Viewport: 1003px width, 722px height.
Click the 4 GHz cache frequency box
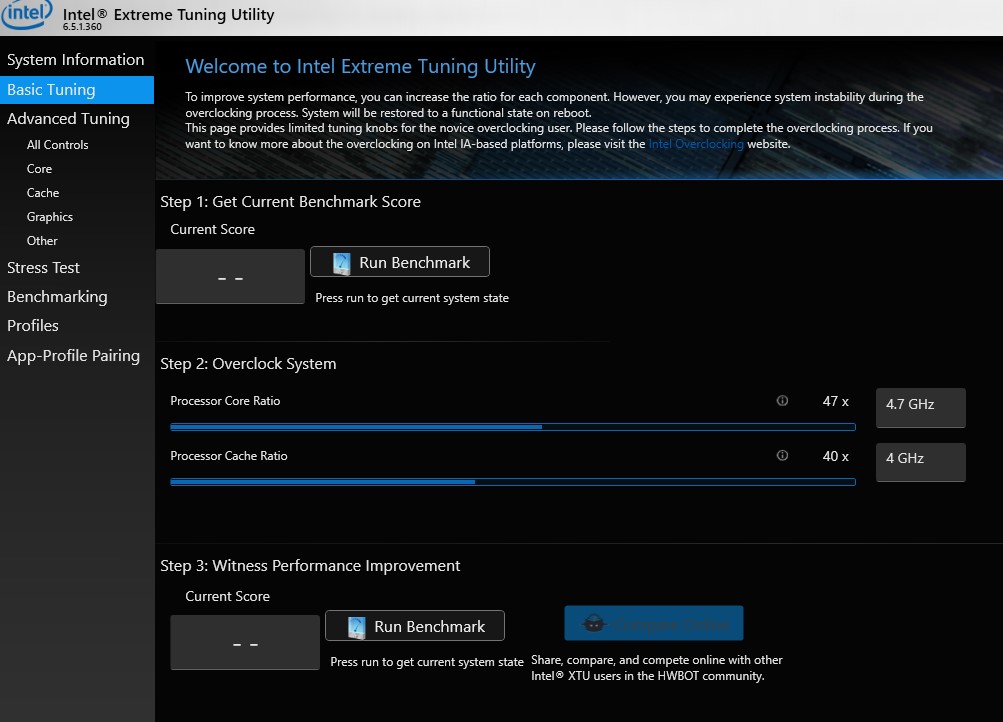click(x=920, y=462)
